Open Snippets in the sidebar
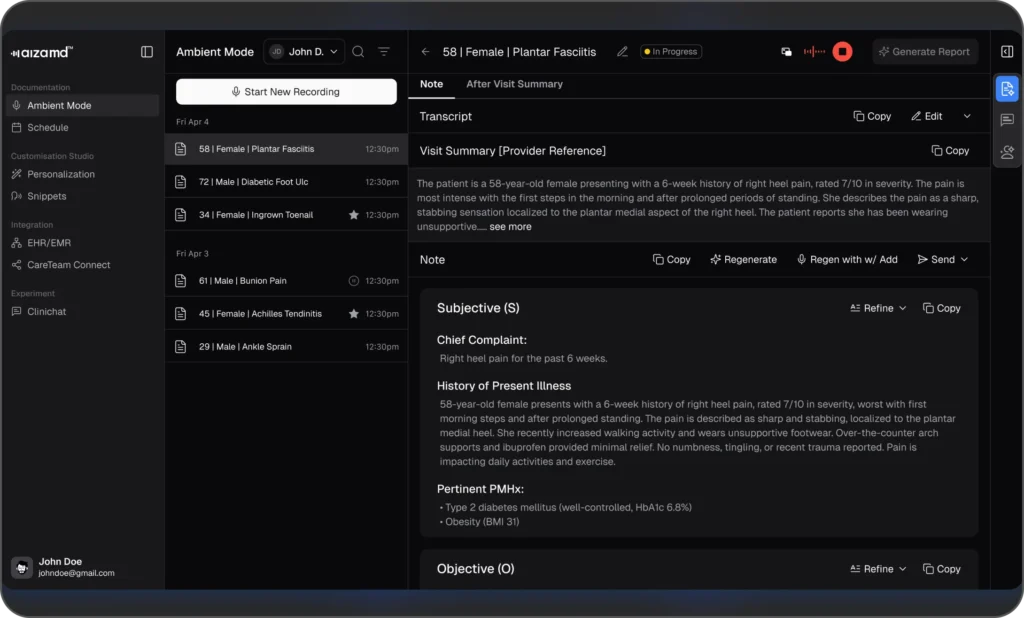The image size is (1024, 618). pos(47,196)
